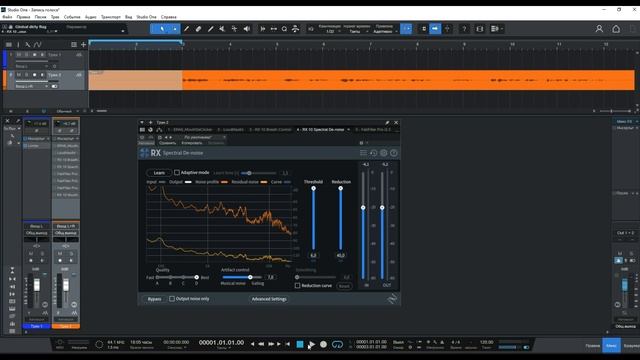Expand RX 10 Spectral De-noise tab dropdown
This screenshot has height=360, width=640.
[349, 130]
